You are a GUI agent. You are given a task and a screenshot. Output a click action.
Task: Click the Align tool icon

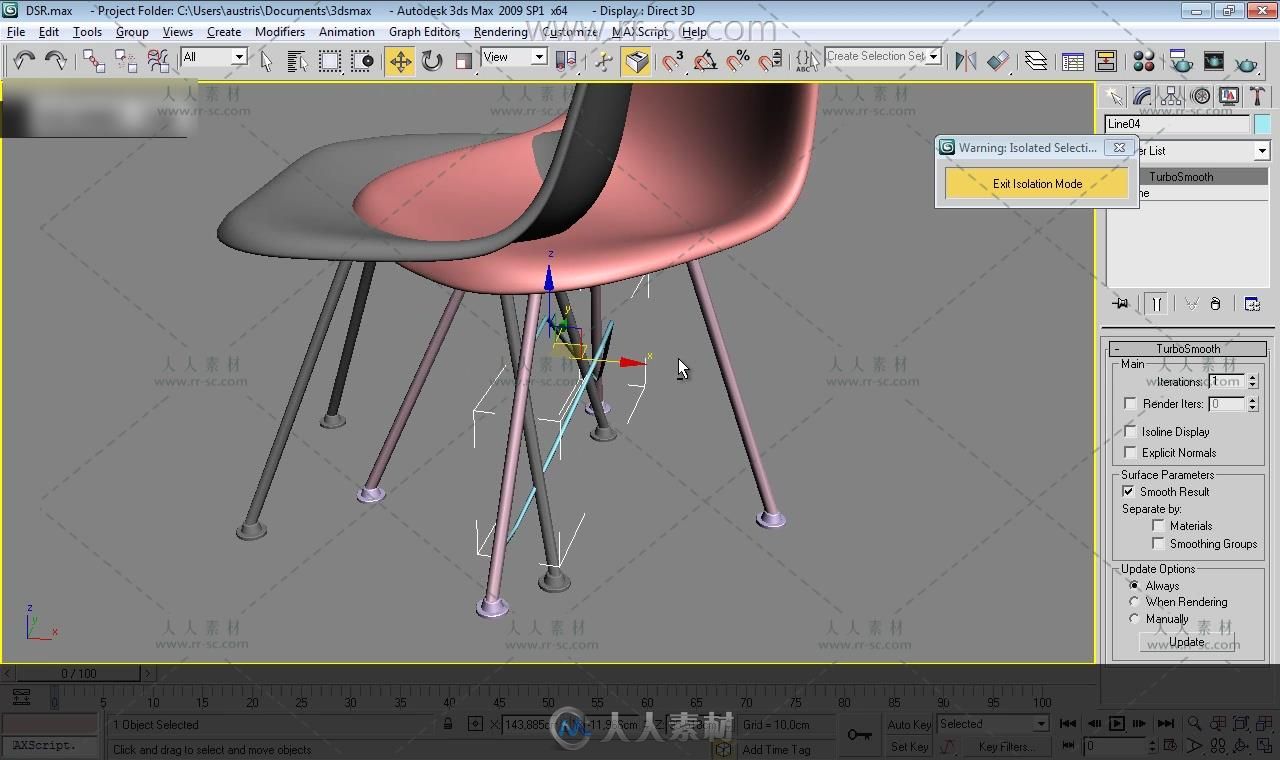[998, 61]
